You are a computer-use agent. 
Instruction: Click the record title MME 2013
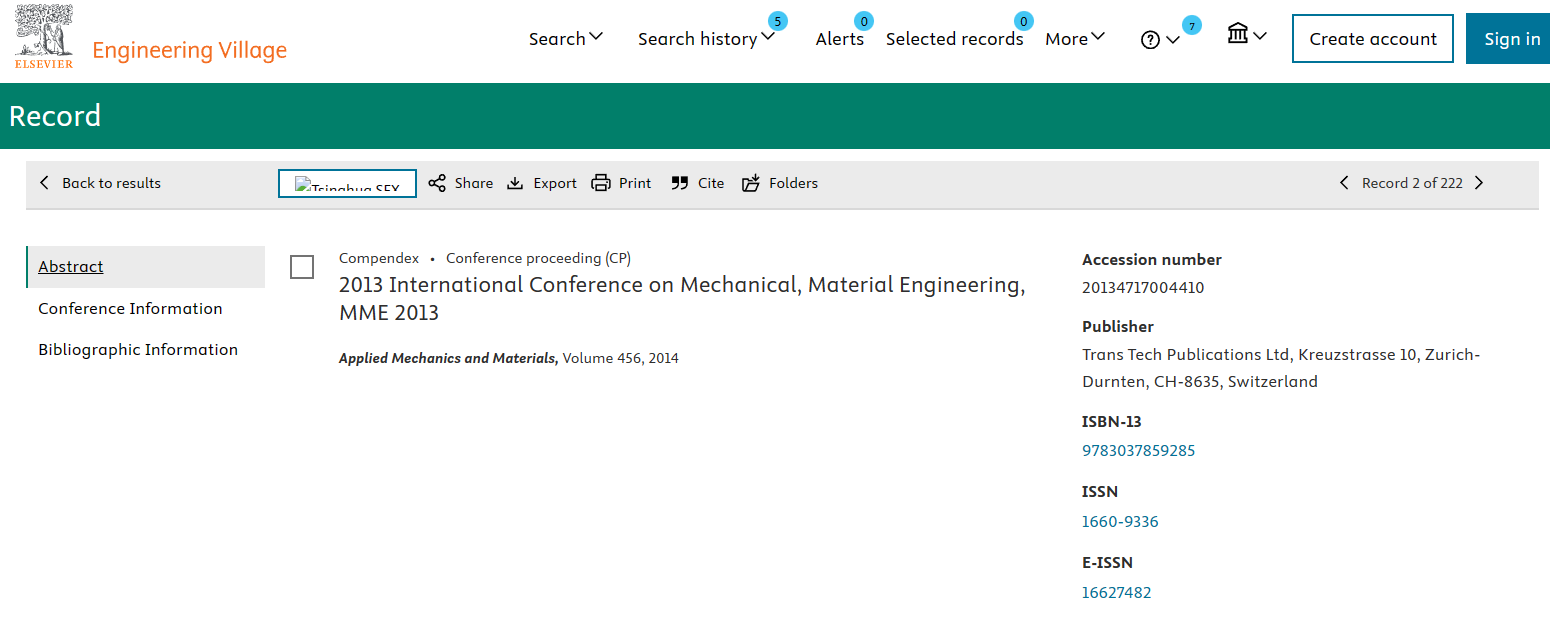(x=682, y=299)
